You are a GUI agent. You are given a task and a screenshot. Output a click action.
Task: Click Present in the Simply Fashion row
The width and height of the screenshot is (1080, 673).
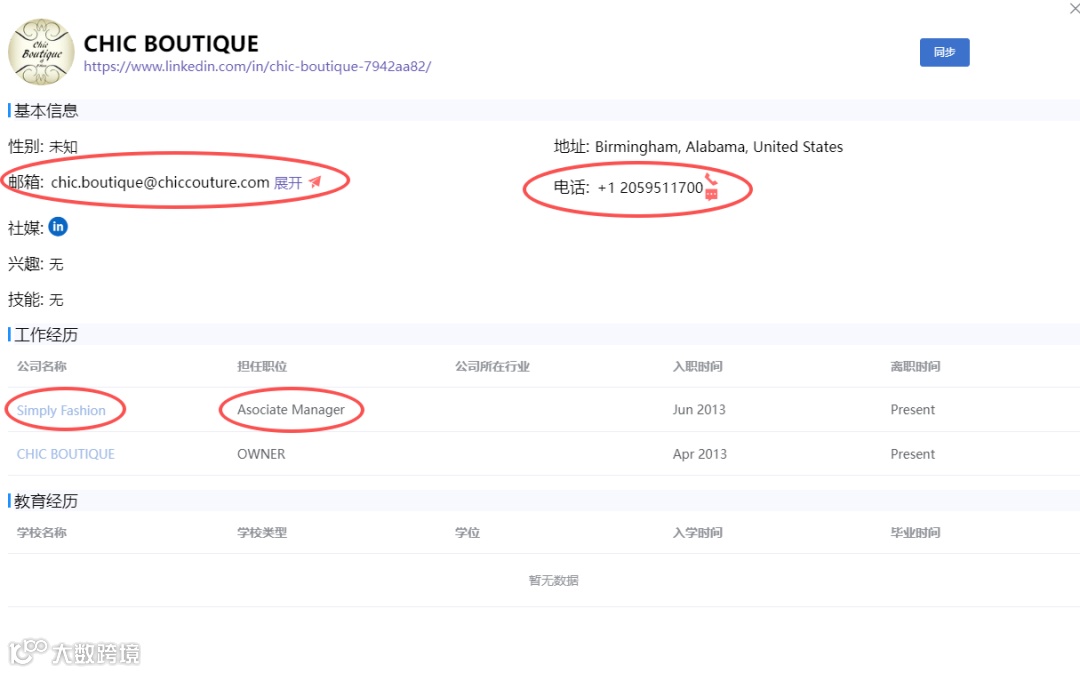click(x=912, y=410)
